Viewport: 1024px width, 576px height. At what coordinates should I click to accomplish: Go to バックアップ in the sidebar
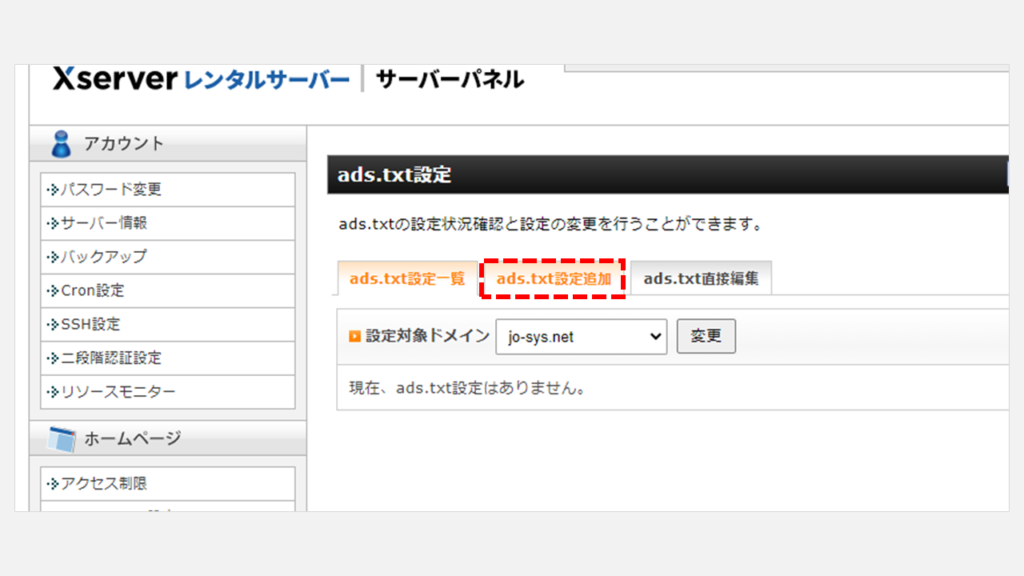(168, 257)
